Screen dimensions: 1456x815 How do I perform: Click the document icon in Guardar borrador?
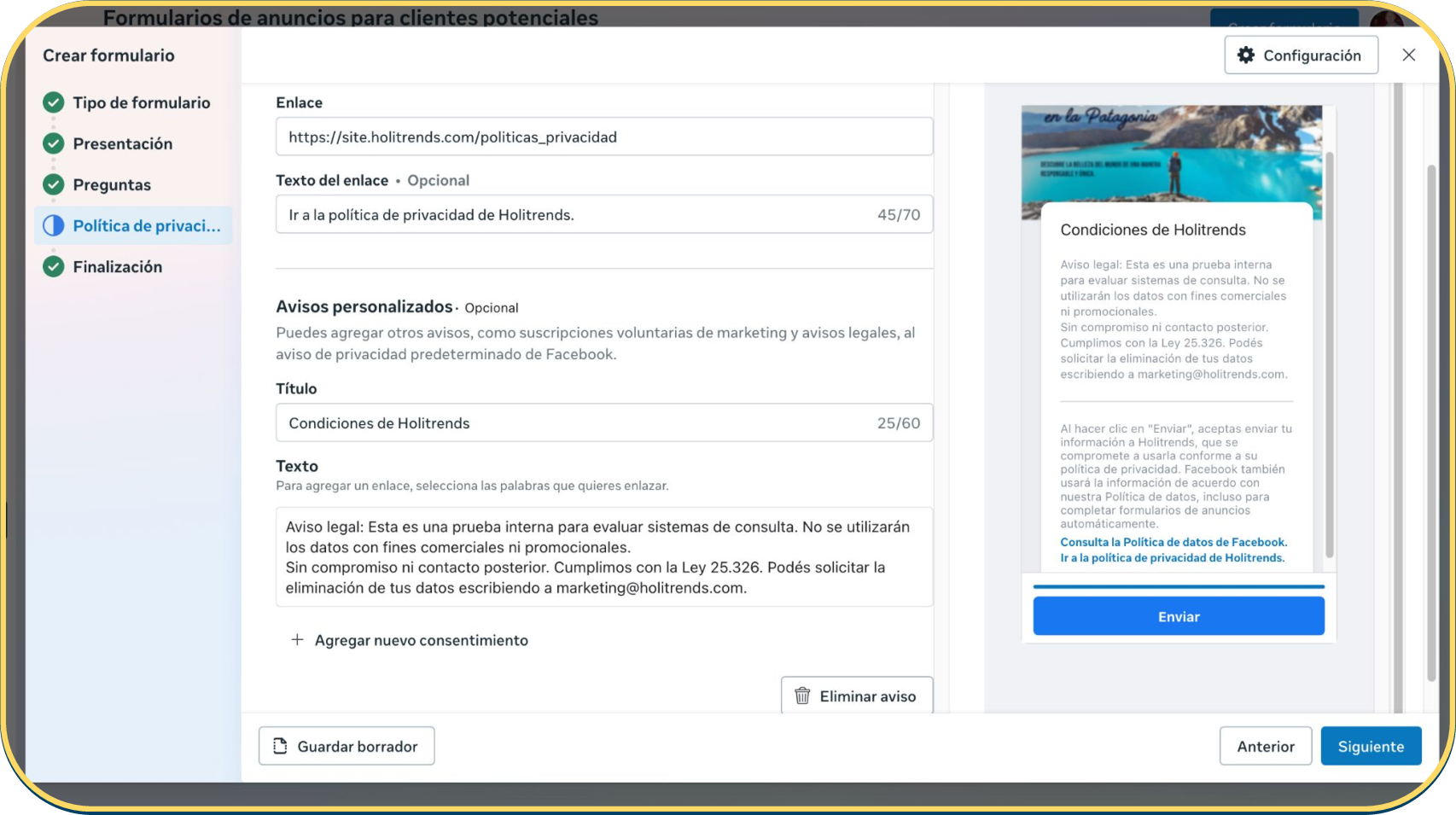[280, 746]
